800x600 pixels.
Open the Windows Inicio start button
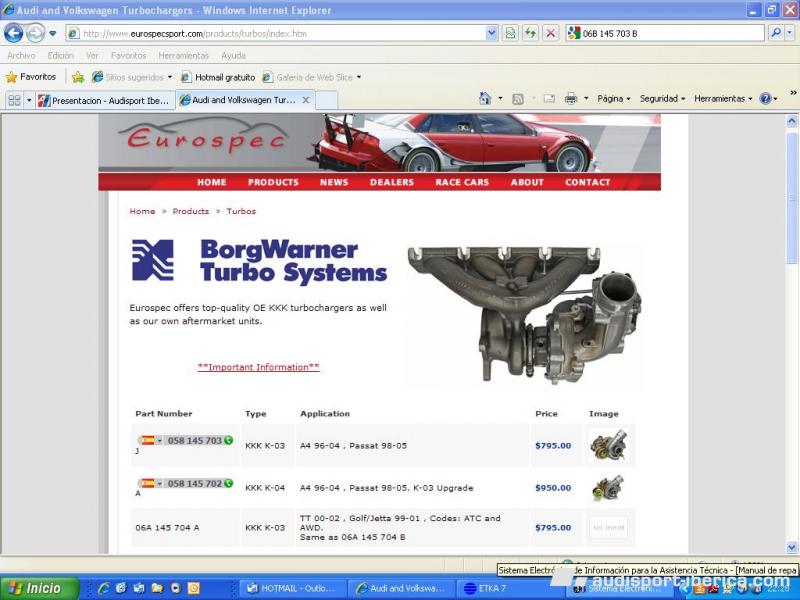39,588
